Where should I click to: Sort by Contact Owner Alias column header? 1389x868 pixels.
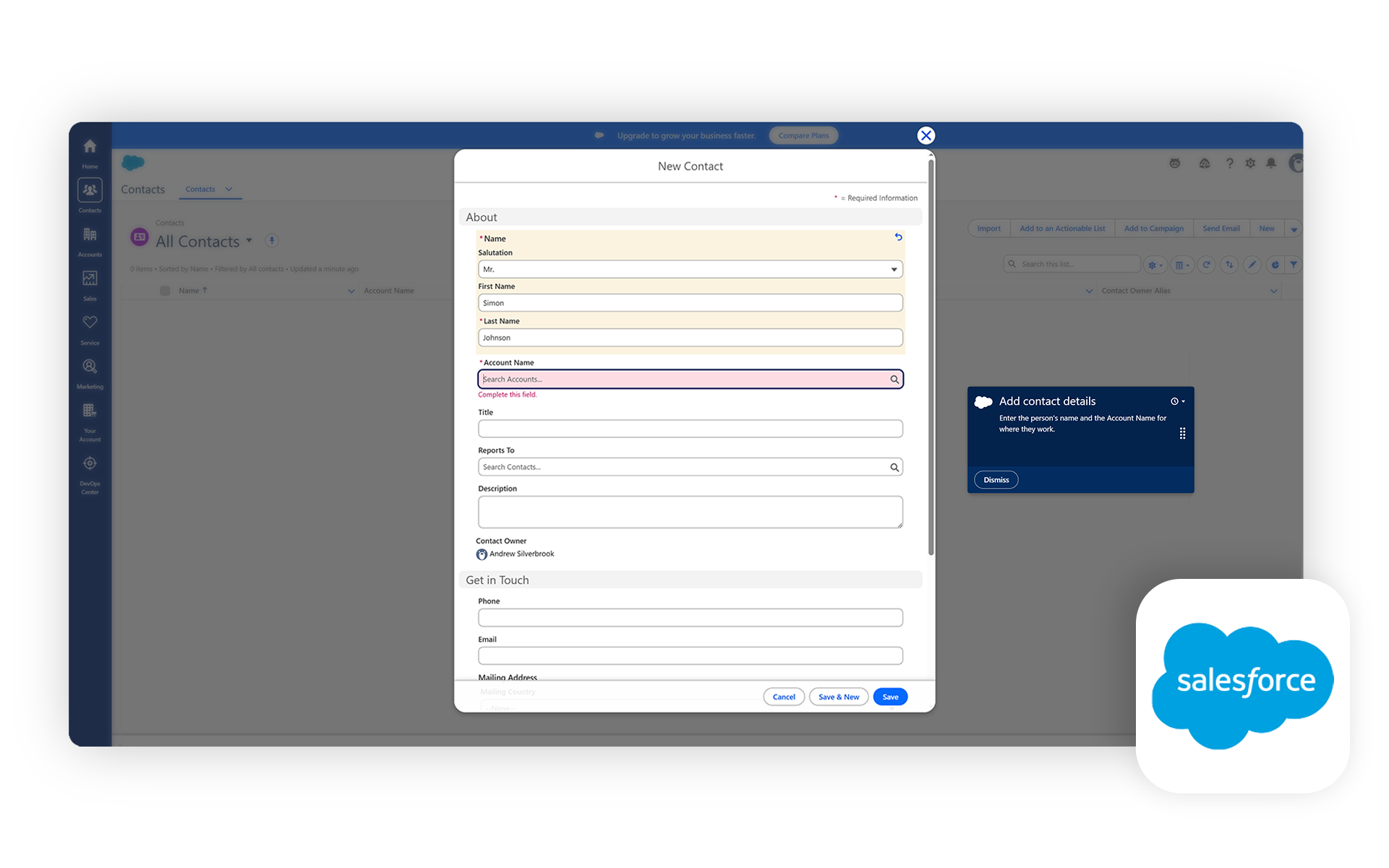pyautogui.click(x=1136, y=291)
